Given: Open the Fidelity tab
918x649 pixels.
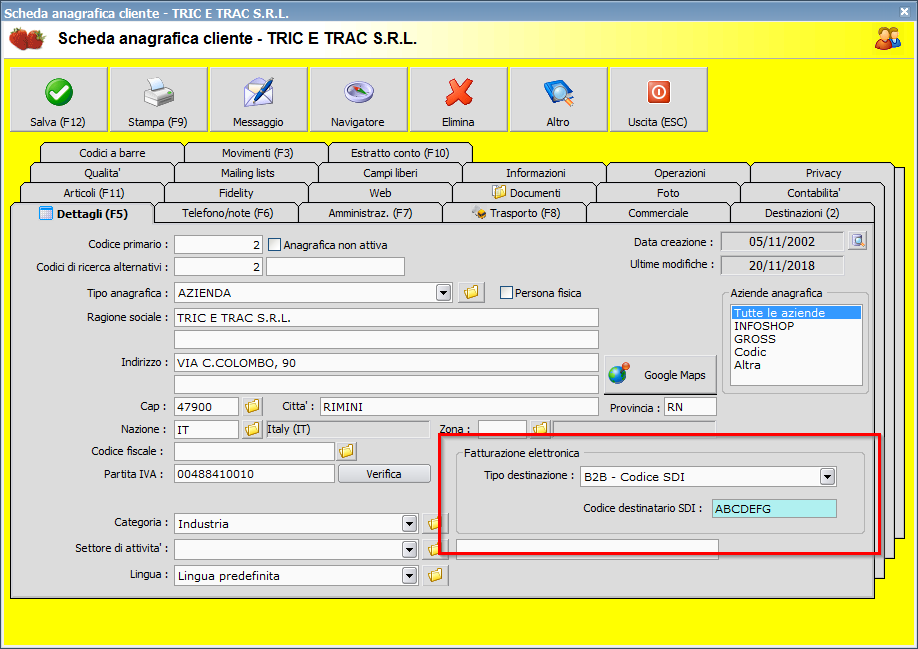Looking at the screenshot, I should click(x=236, y=193).
